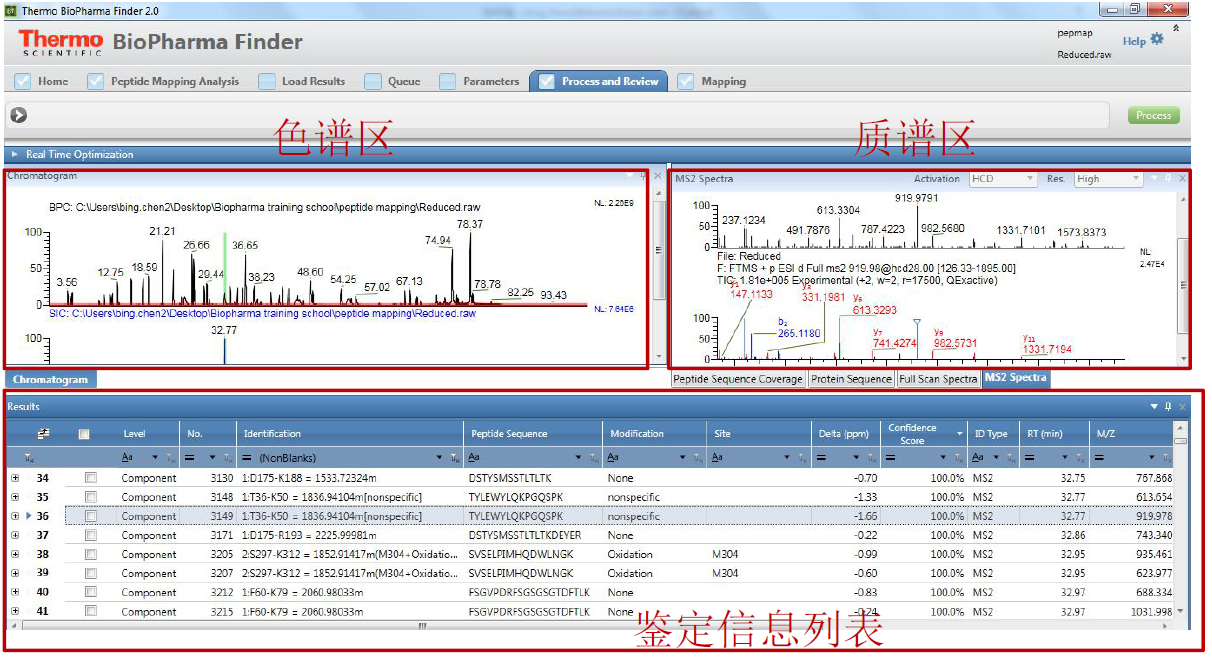This screenshot has height=661, width=1212.
Task: Open the Results panel options dropdown arrow
Action: [x=1154, y=407]
